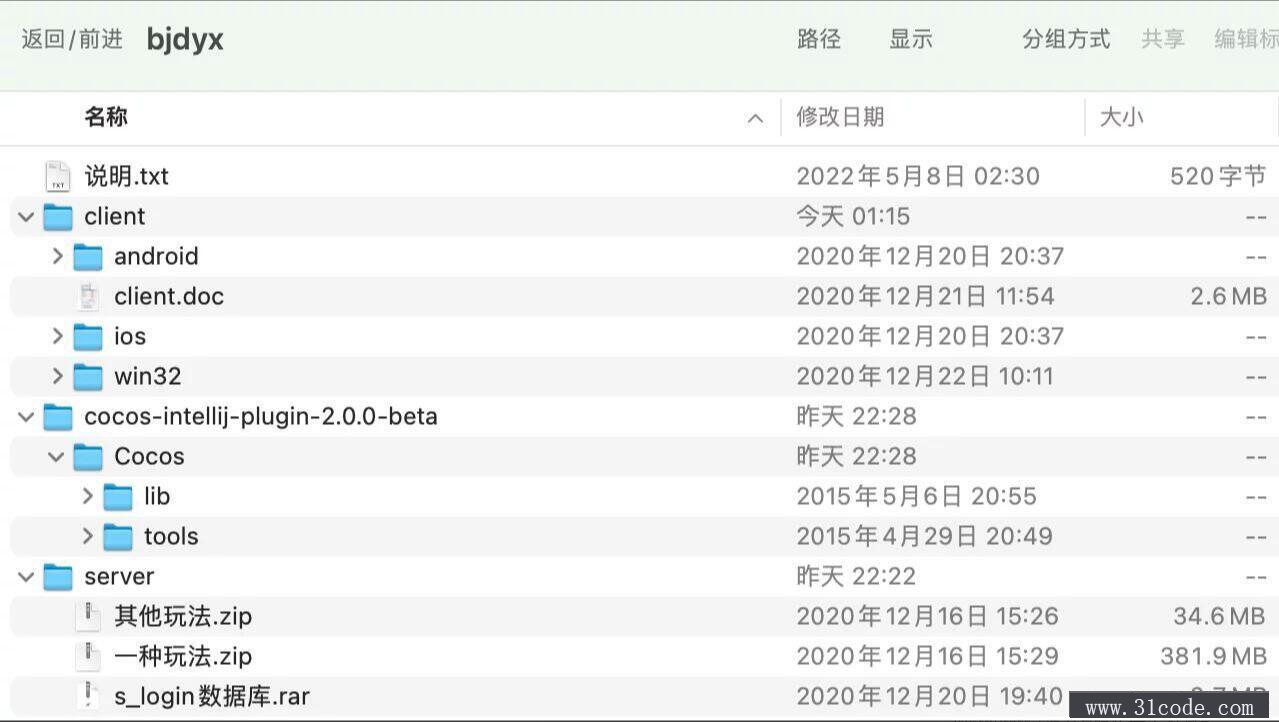The image size is (1279, 722).
Task: Expand the win32 folder
Action: pos(57,377)
